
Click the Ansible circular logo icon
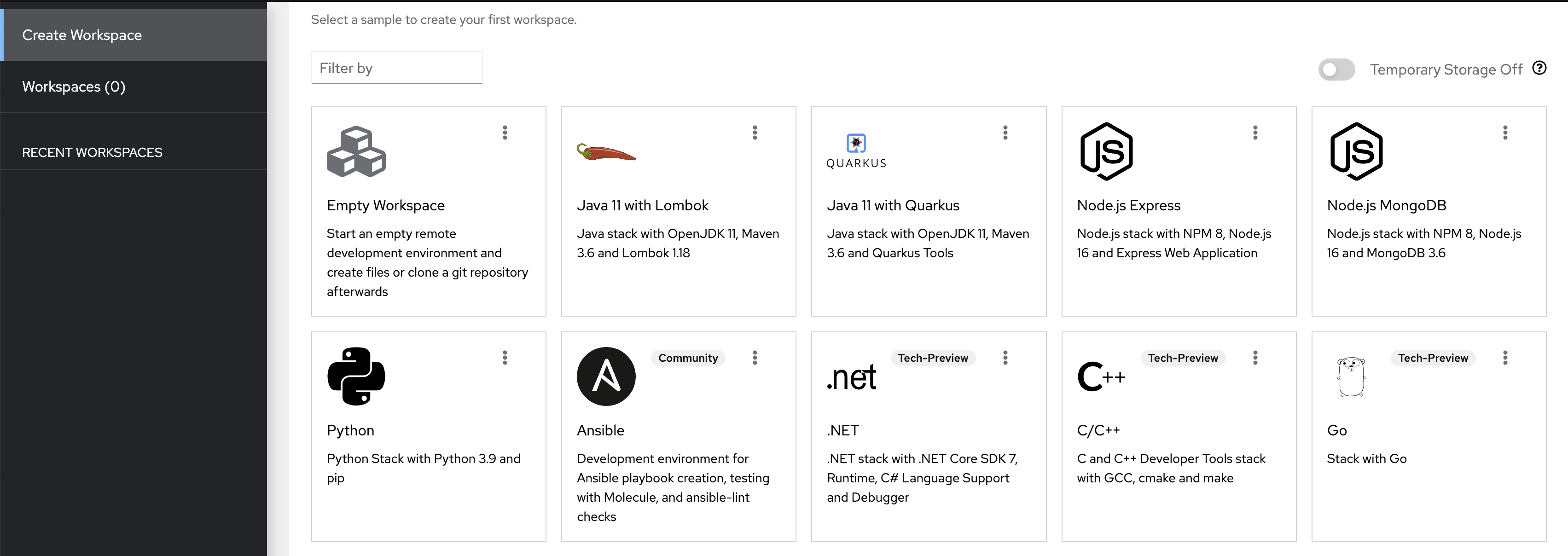tap(606, 376)
